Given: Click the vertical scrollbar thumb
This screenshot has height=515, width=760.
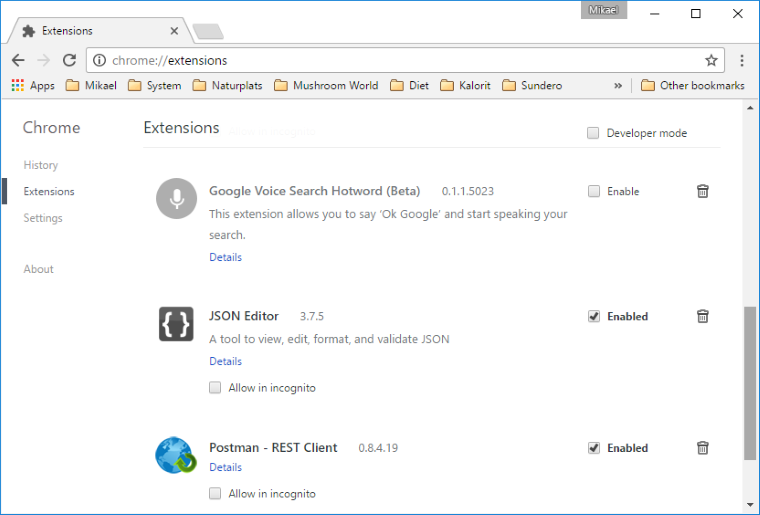Looking at the screenshot, I should (750, 383).
